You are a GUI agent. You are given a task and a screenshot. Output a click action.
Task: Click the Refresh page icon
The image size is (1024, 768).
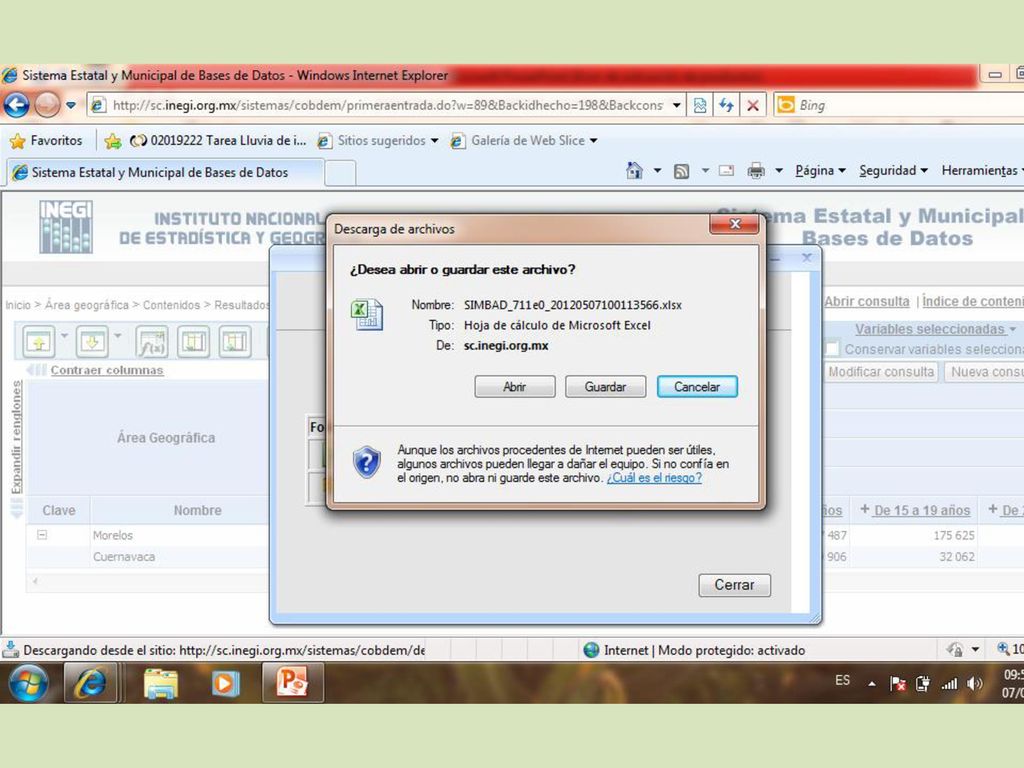pyautogui.click(x=726, y=105)
